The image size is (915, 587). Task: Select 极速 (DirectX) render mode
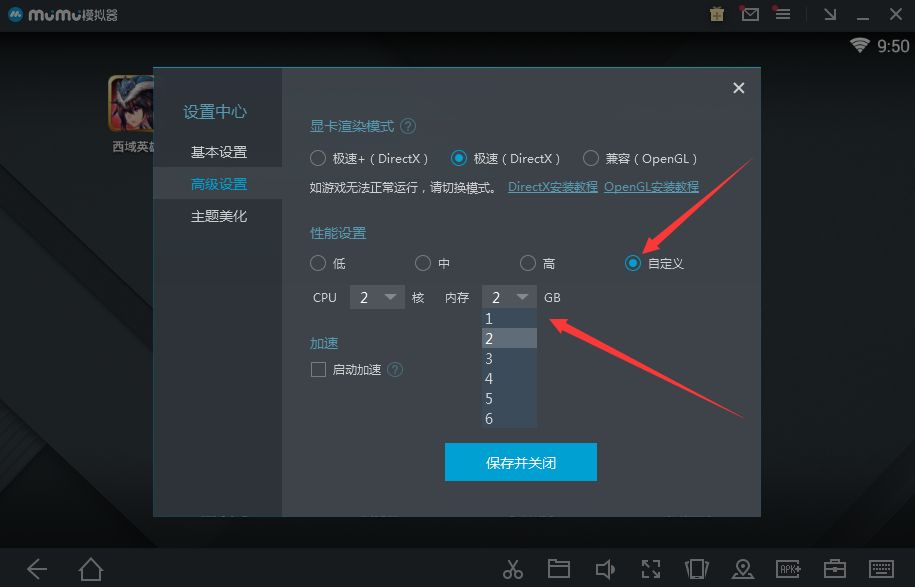459,158
